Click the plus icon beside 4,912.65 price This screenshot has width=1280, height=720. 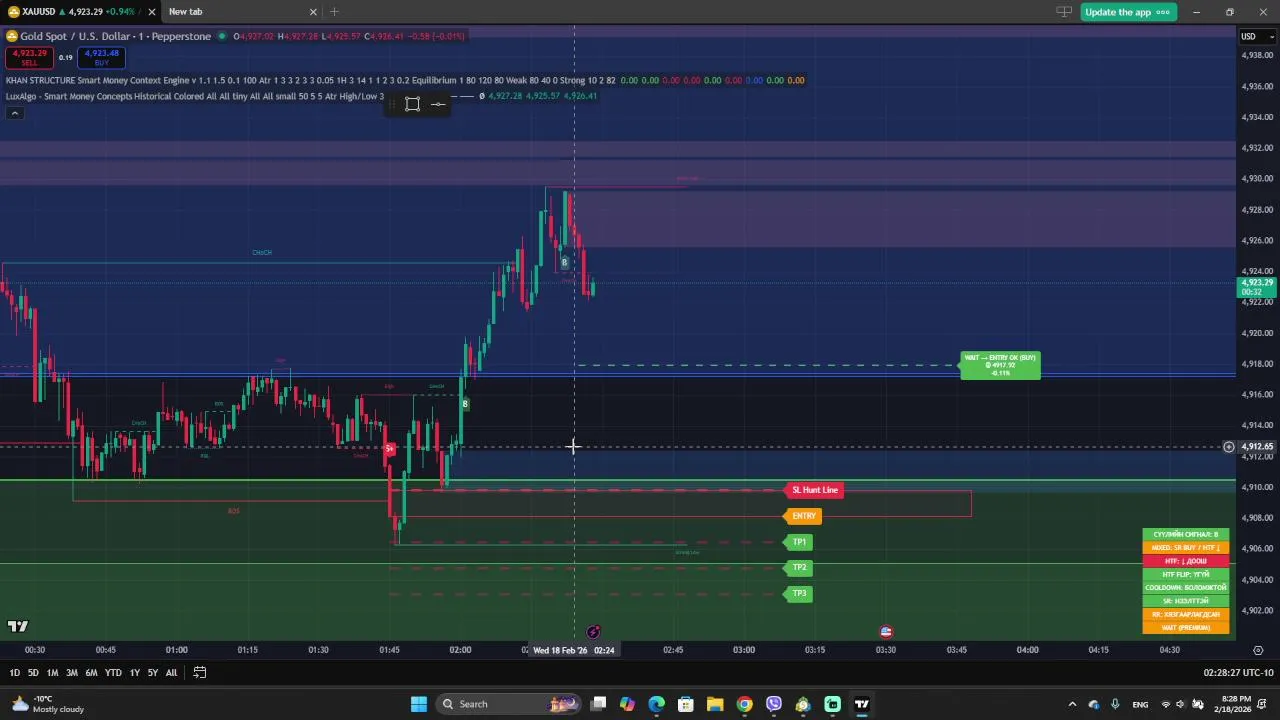(x=1229, y=447)
